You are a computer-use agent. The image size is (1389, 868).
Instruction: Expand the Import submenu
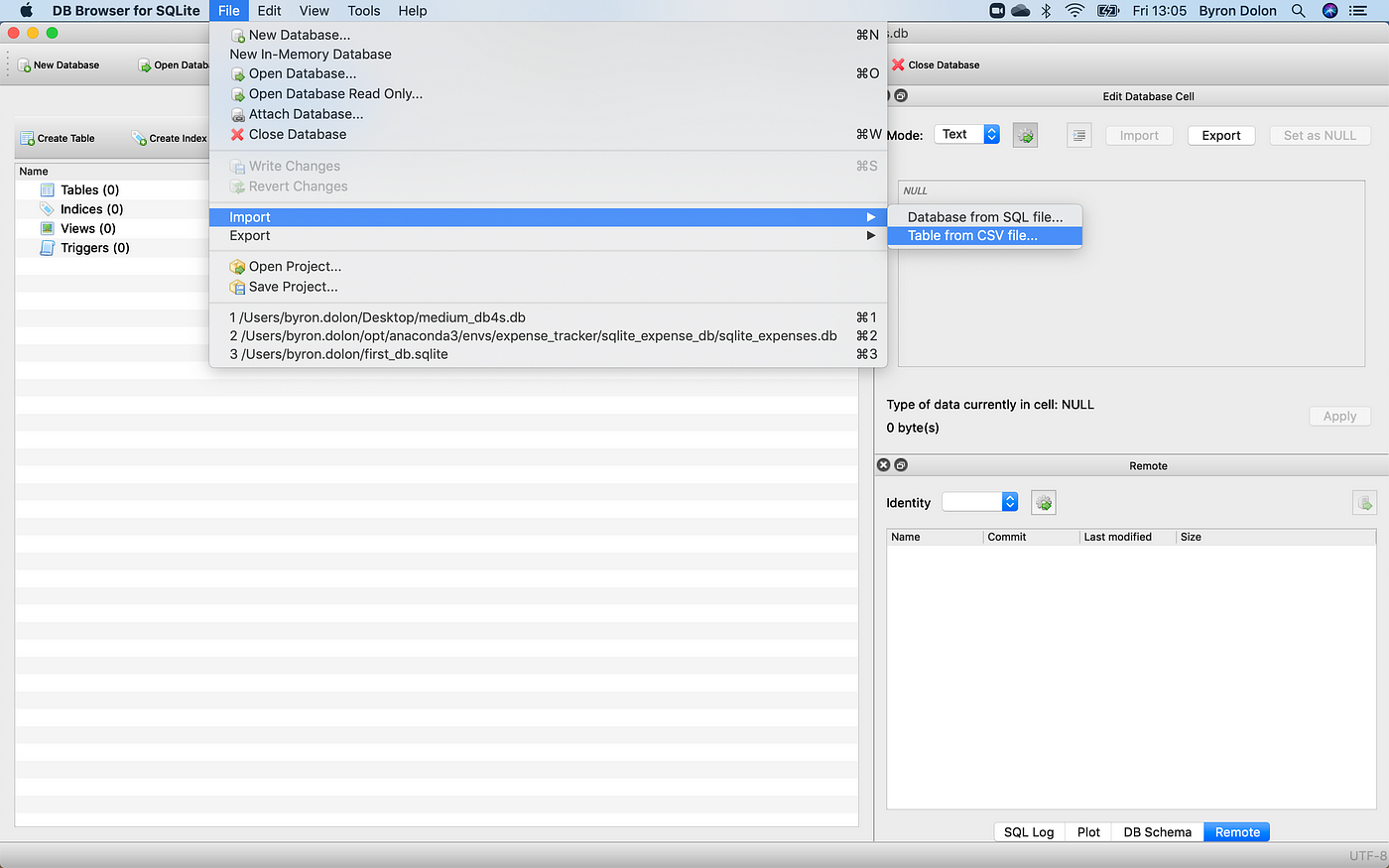pos(548,217)
